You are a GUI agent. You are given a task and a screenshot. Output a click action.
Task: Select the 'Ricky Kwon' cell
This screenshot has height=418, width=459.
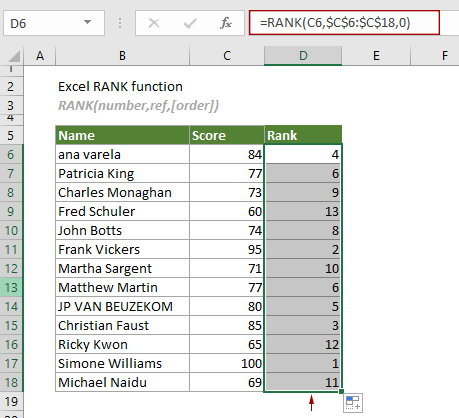click(122, 344)
